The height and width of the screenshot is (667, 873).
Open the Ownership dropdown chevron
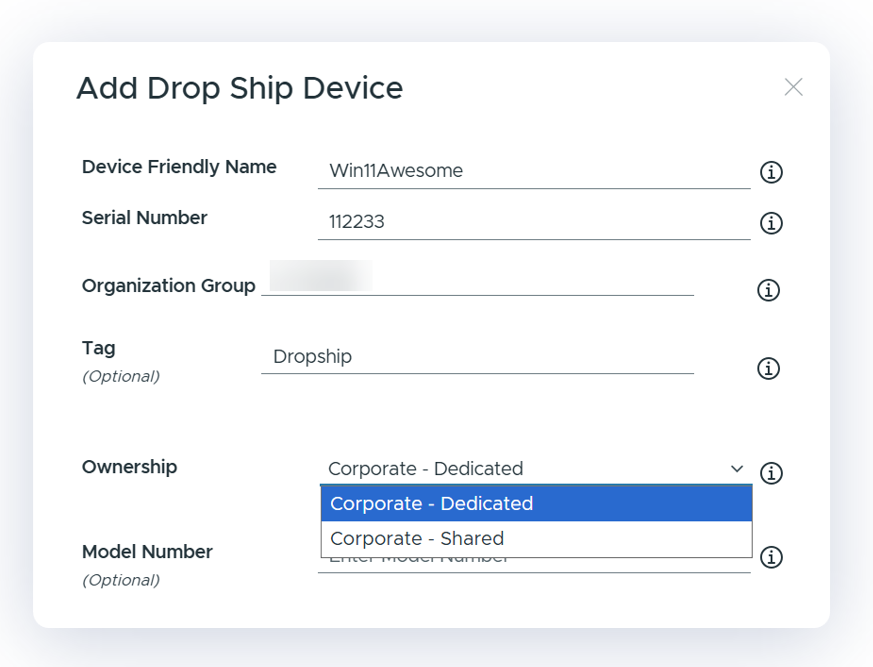(737, 468)
